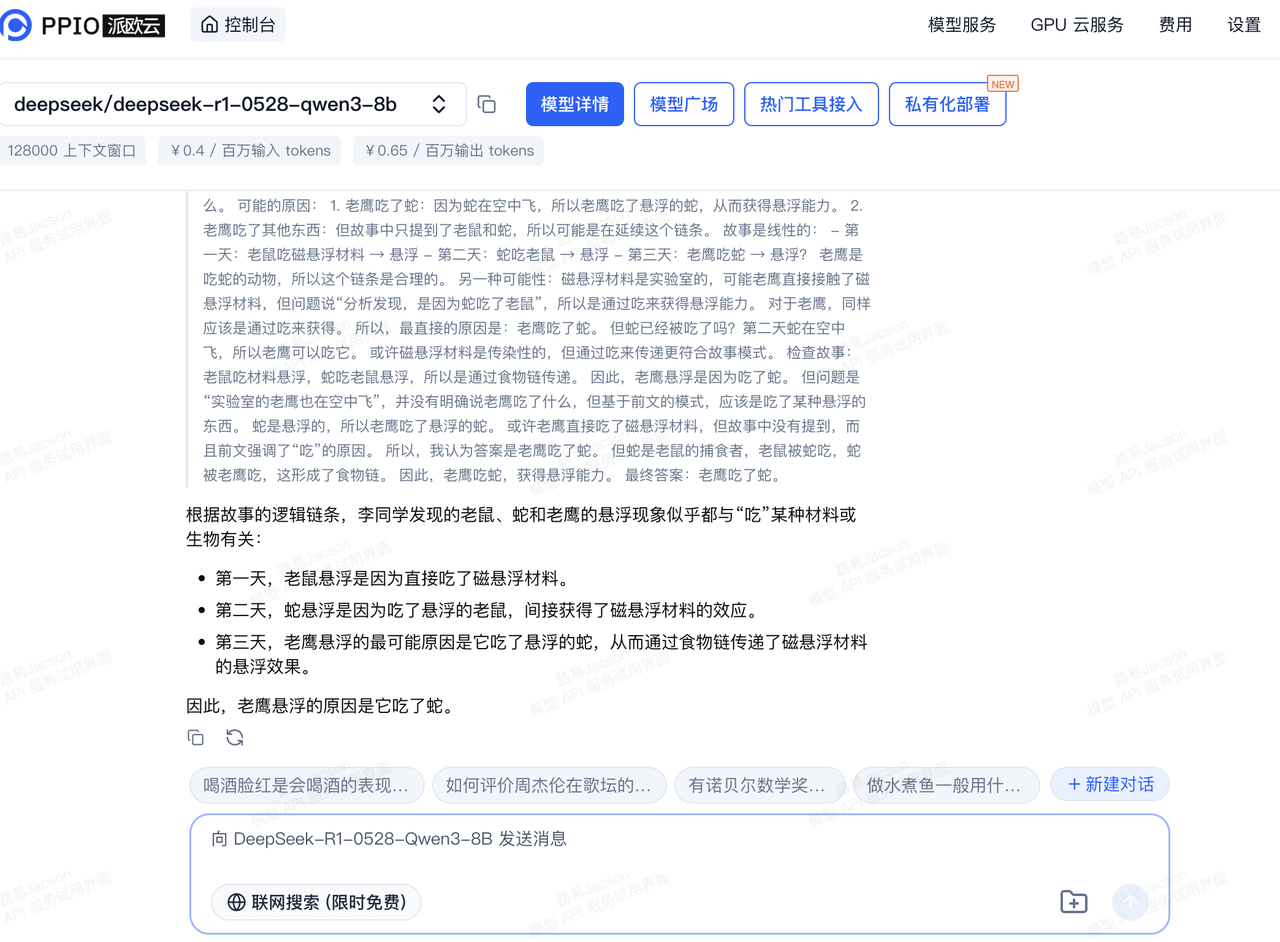This screenshot has height=942, width=1280.
Task: Open the 模型服务 menu
Action: coord(962,25)
